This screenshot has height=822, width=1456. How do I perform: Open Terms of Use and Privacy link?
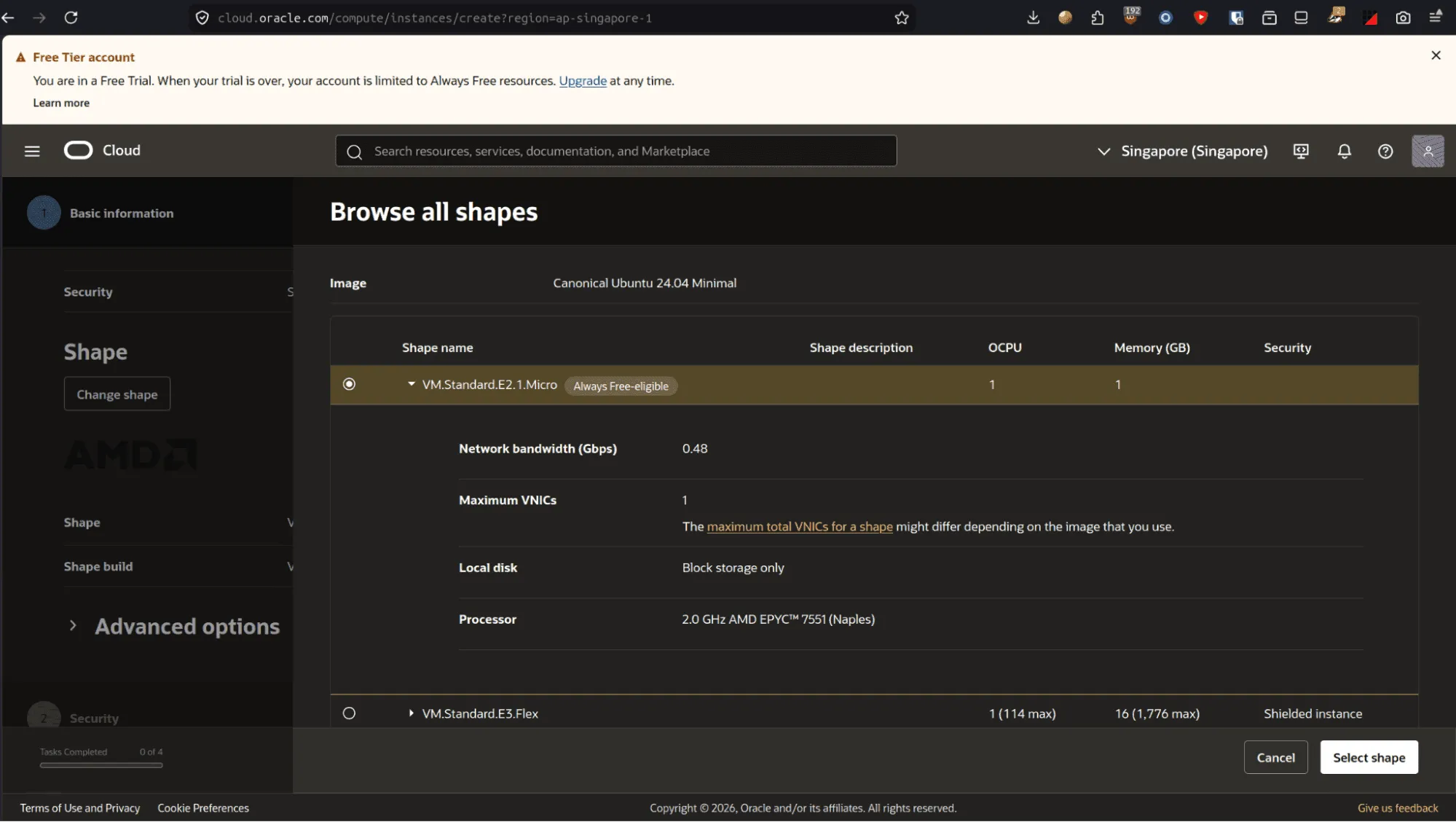(x=80, y=807)
